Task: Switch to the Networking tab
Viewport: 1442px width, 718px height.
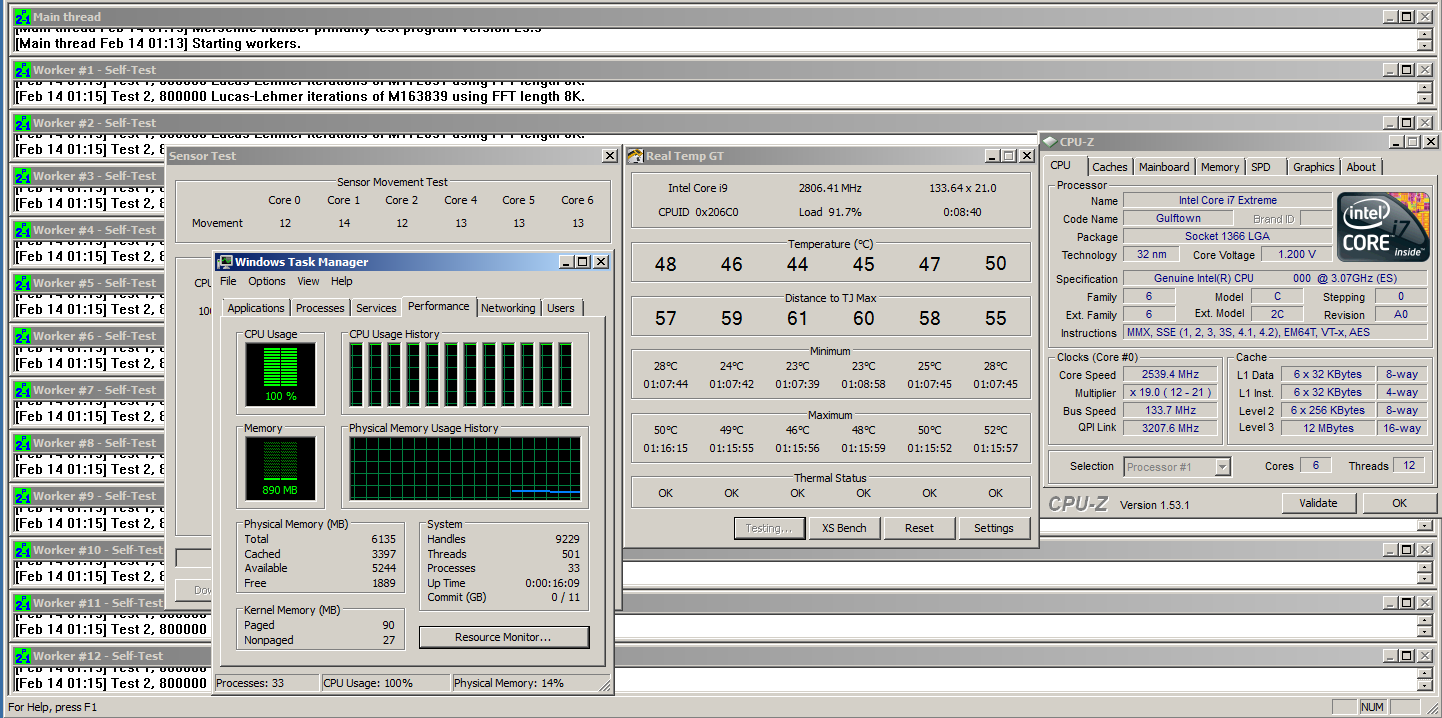Action: click(508, 308)
